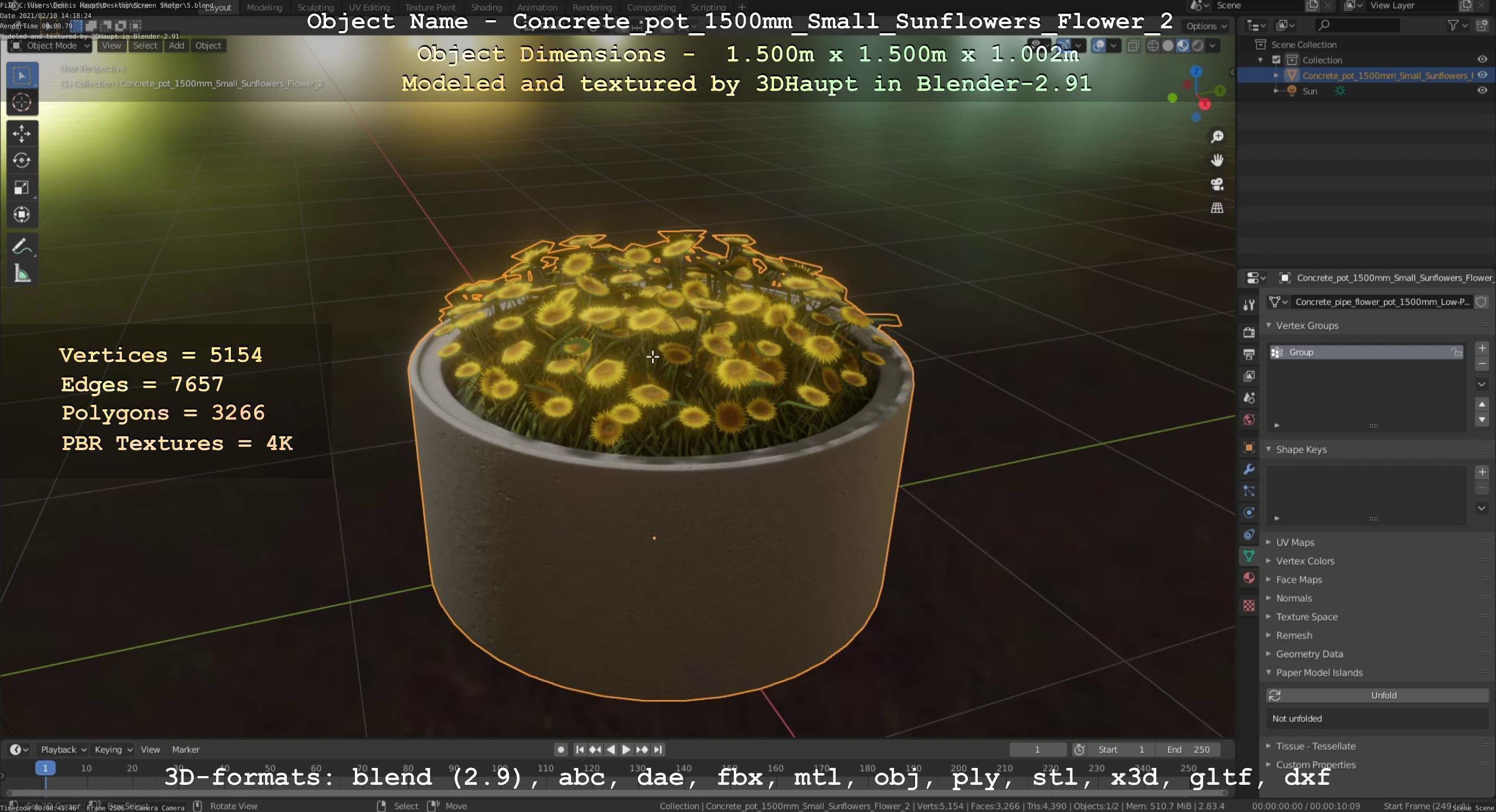The image size is (1496, 812).
Task: Choose the Rotate tool in toolbar
Action: [22, 160]
